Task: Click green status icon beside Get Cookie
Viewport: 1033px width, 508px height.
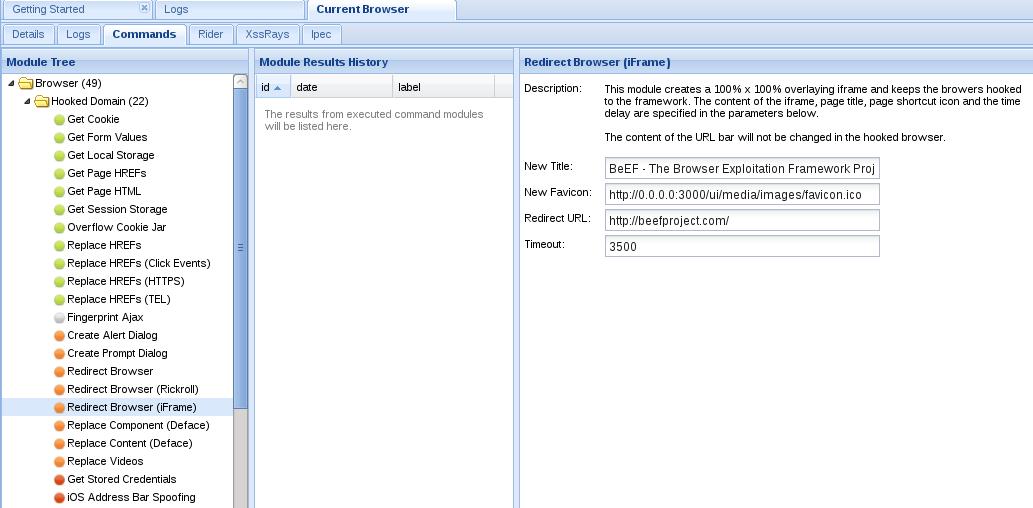Action: point(59,120)
